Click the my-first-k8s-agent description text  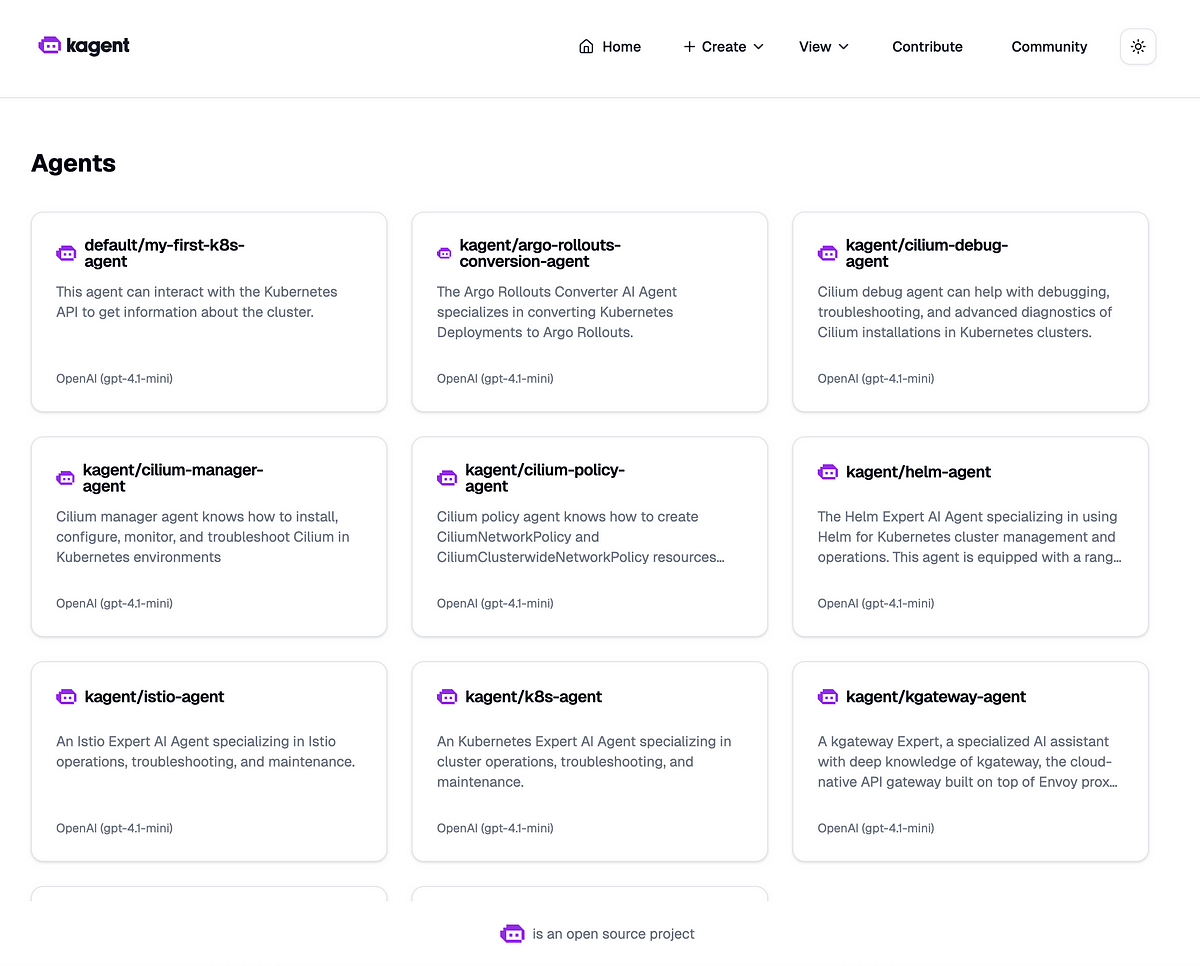click(x=197, y=302)
